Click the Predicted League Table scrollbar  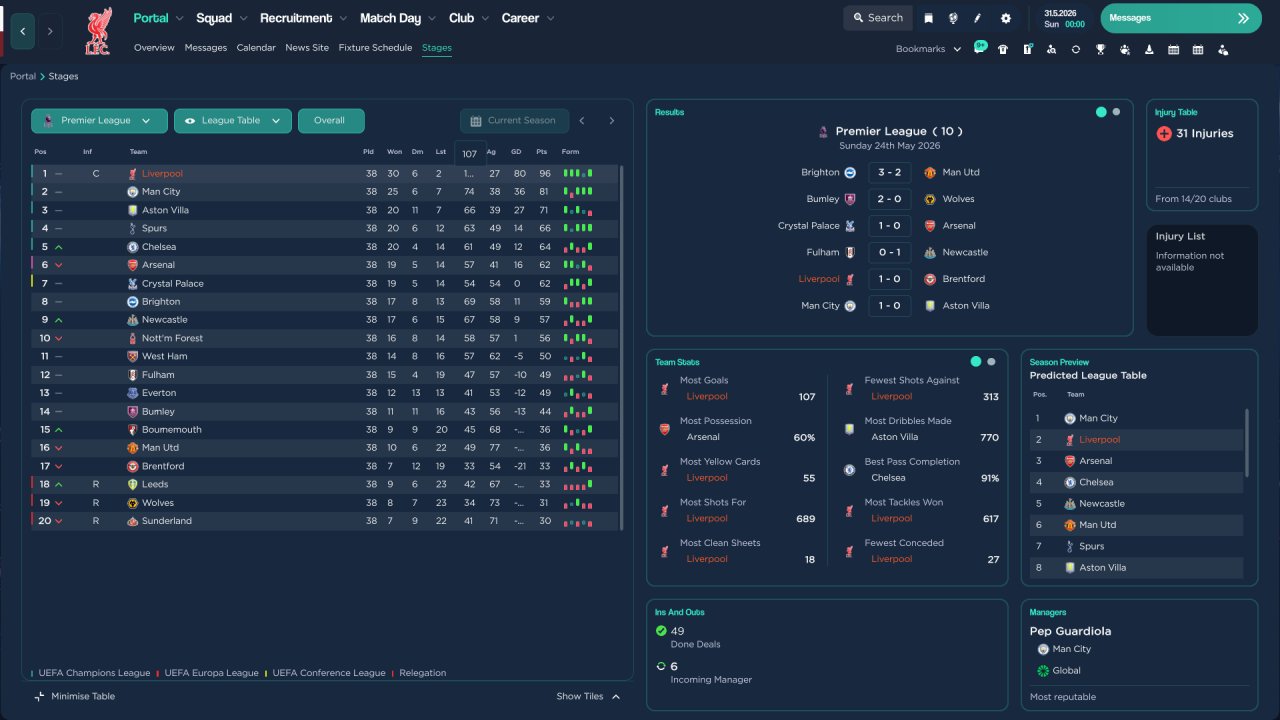point(1246,442)
